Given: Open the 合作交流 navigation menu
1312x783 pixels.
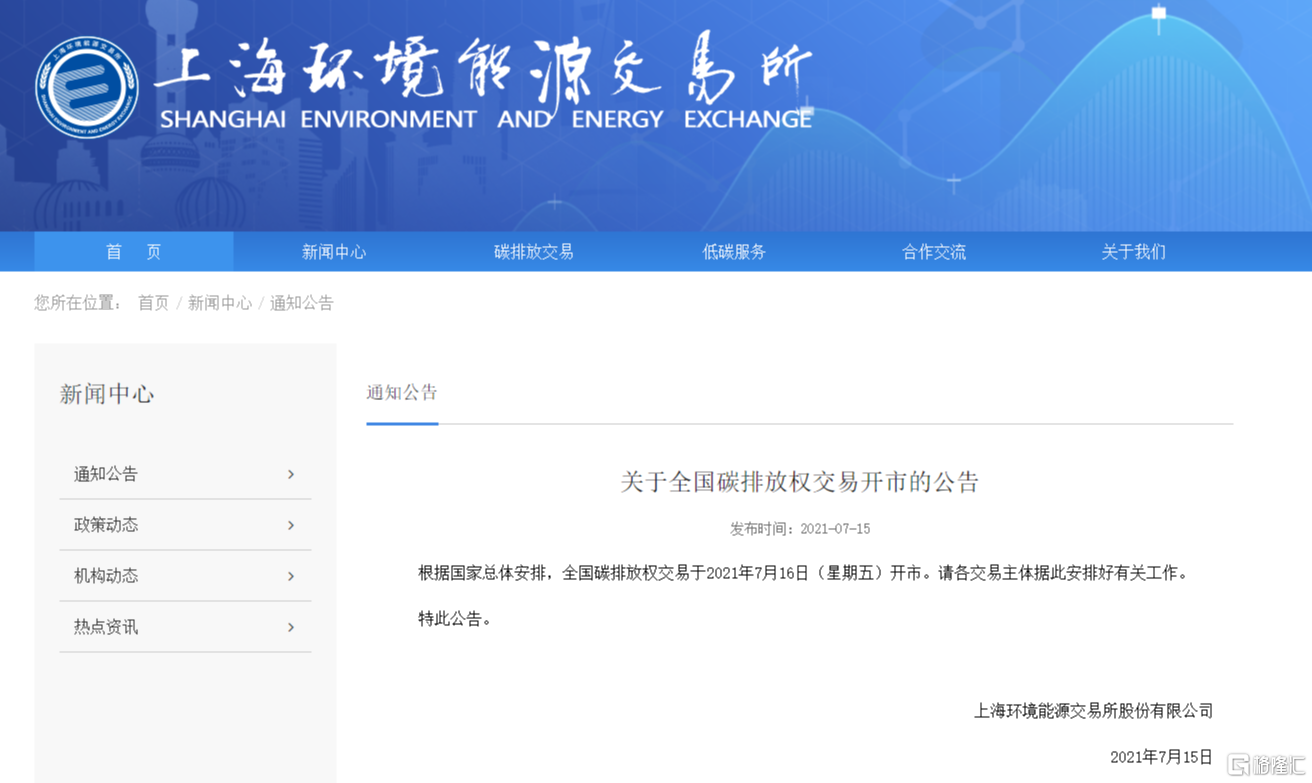Looking at the screenshot, I should pos(934,252).
